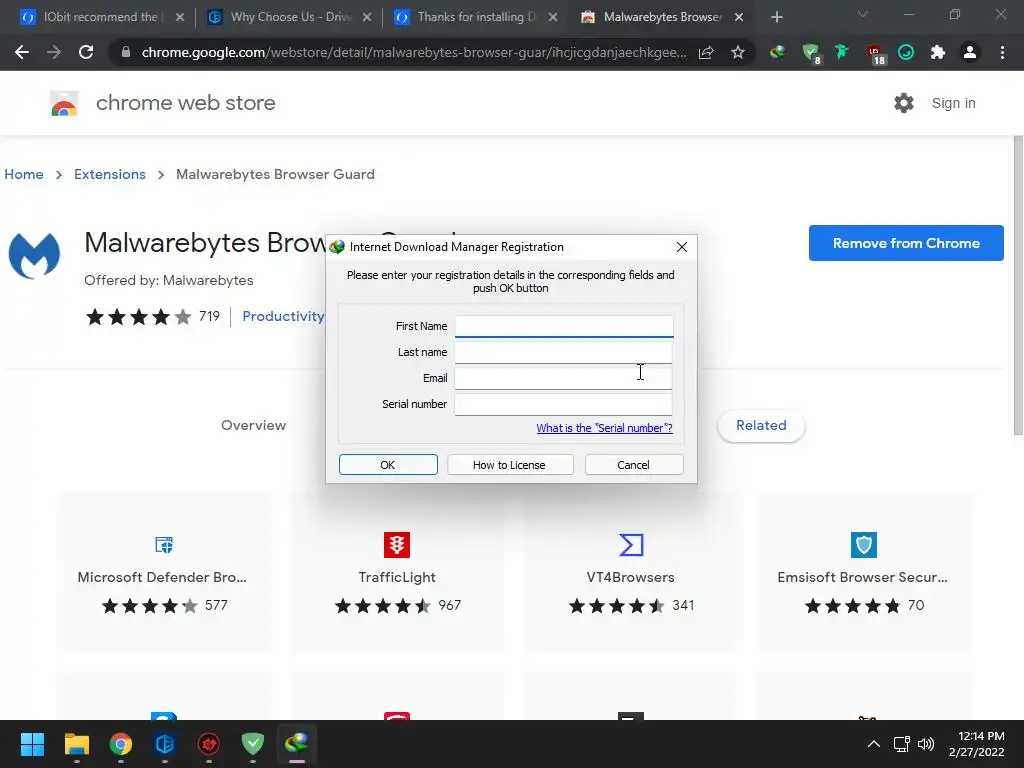Viewport: 1024px width, 768px height.
Task: Open the Chrome profile avatar
Action: (x=970, y=52)
